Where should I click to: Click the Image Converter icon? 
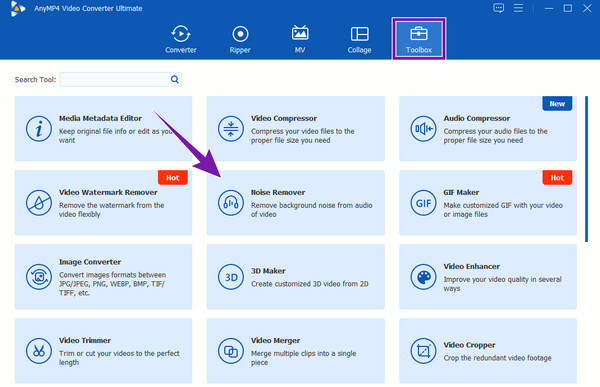point(39,277)
